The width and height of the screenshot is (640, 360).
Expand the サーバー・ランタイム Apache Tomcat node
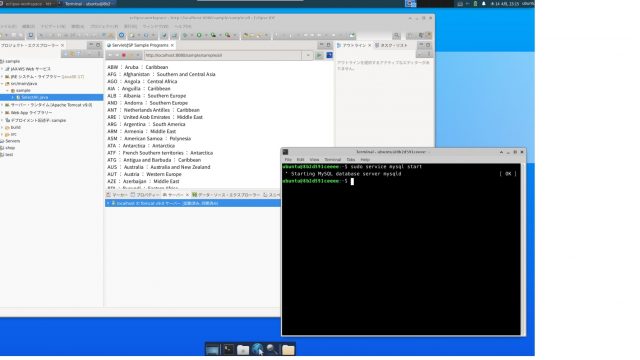coord(2,105)
